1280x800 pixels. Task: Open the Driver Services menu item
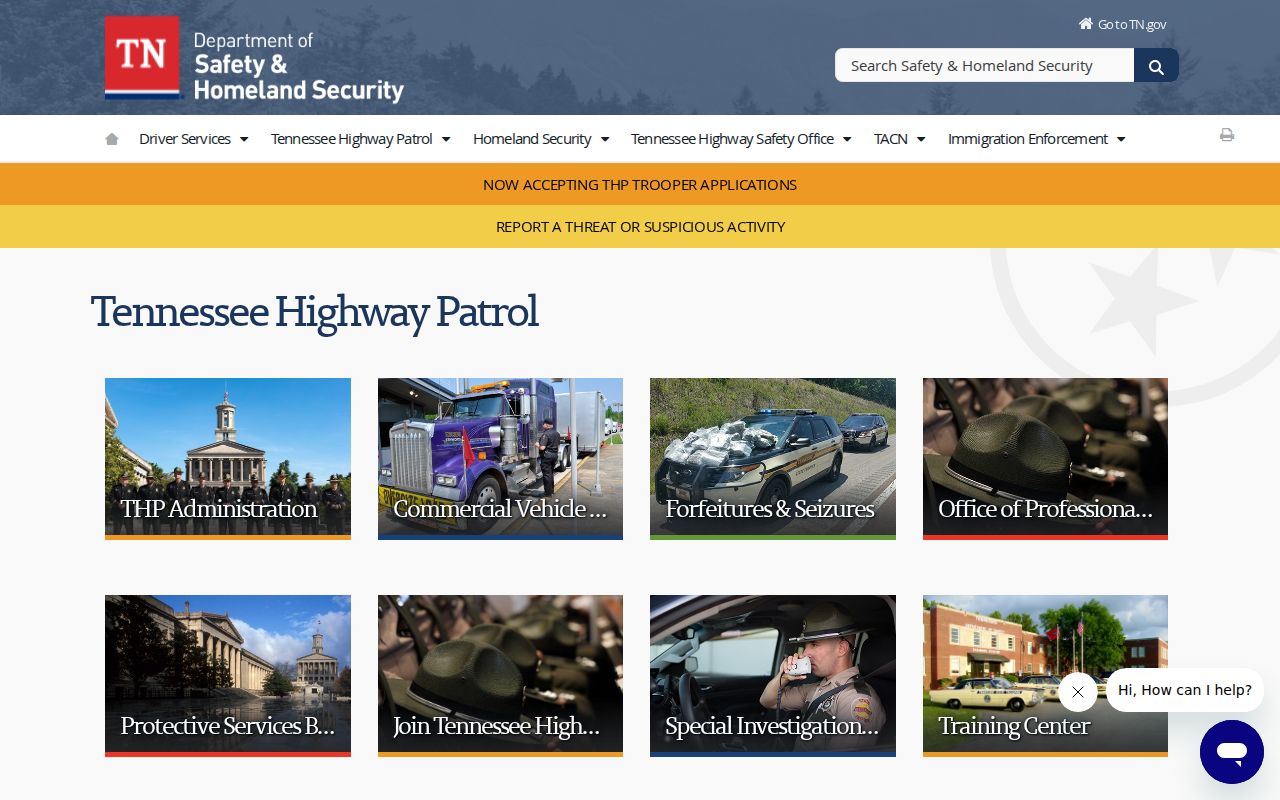[x=185, y=139]
